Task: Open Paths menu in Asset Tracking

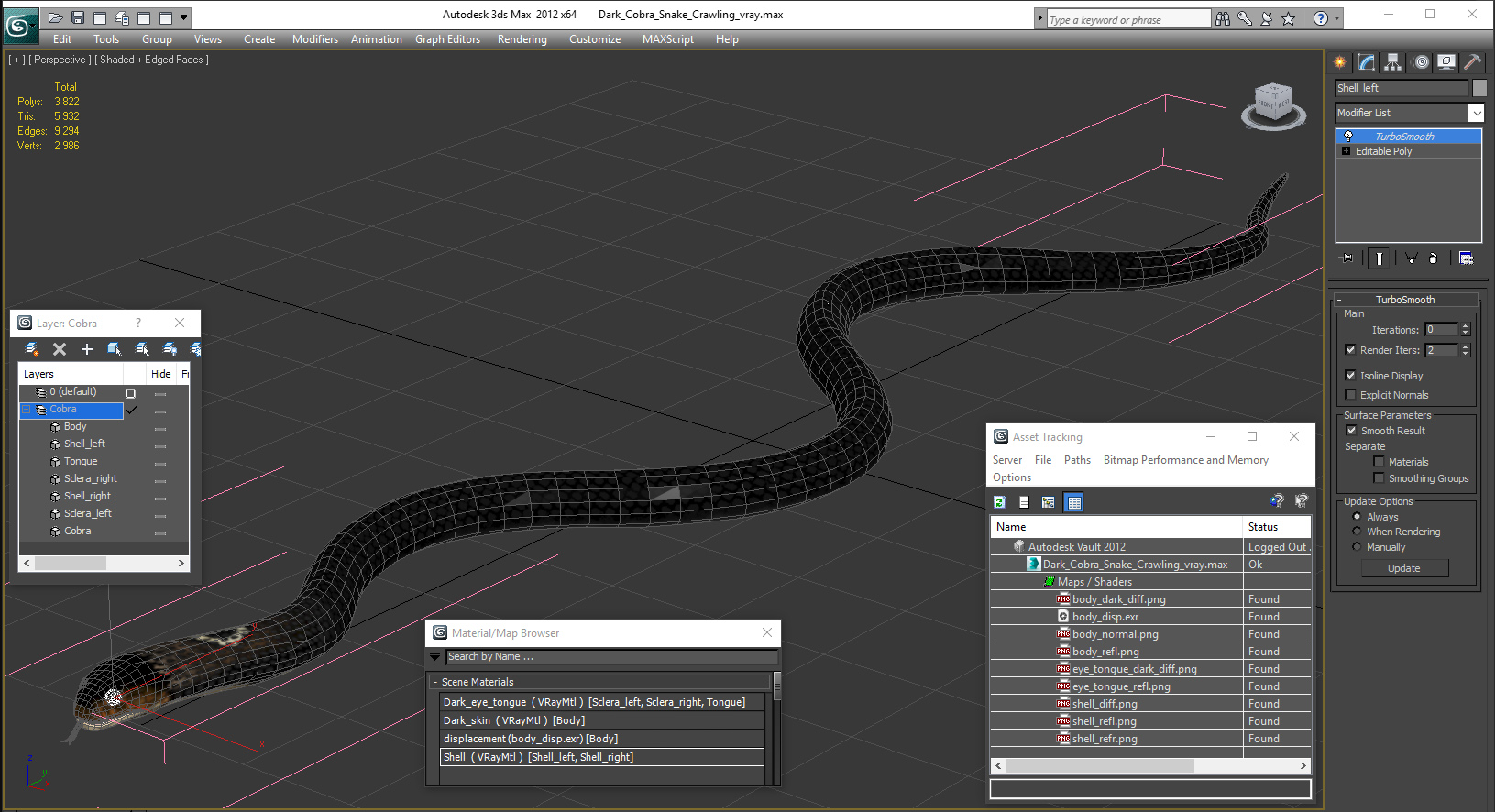Action: [x=1077, y=460]
